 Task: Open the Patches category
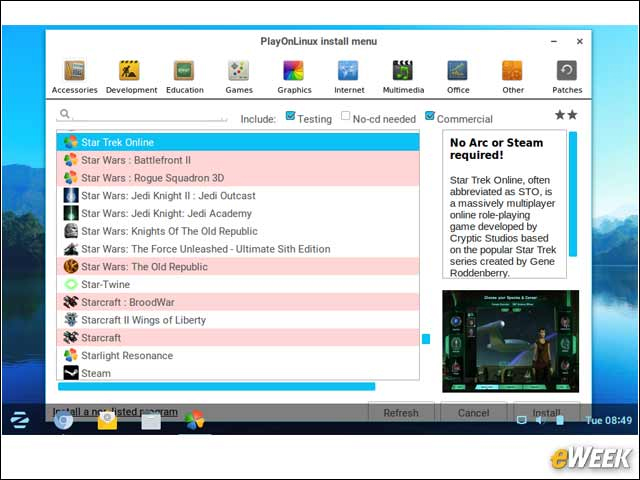pyautogui.click(x=567, y=77)
